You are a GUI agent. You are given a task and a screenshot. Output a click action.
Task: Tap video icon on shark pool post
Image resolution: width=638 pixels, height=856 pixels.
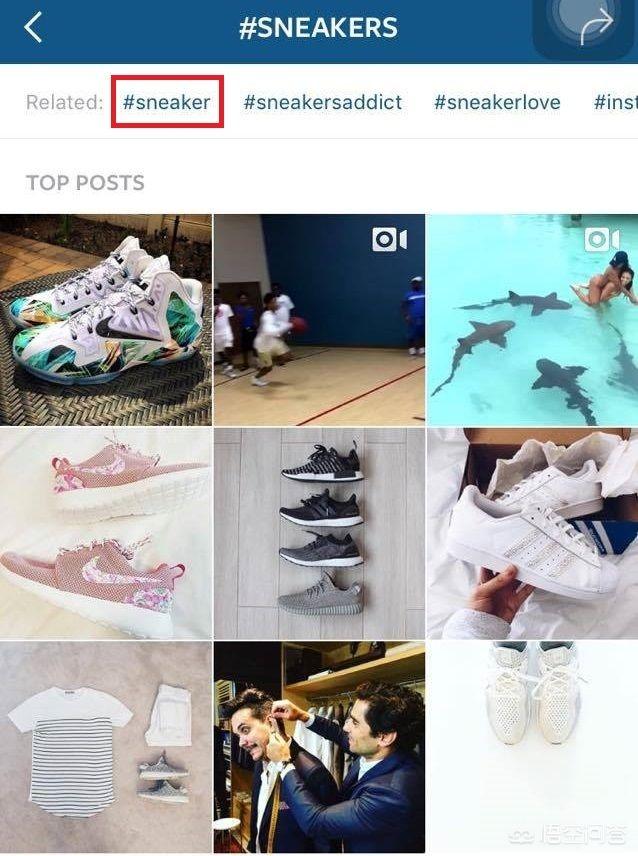(602, 240)
